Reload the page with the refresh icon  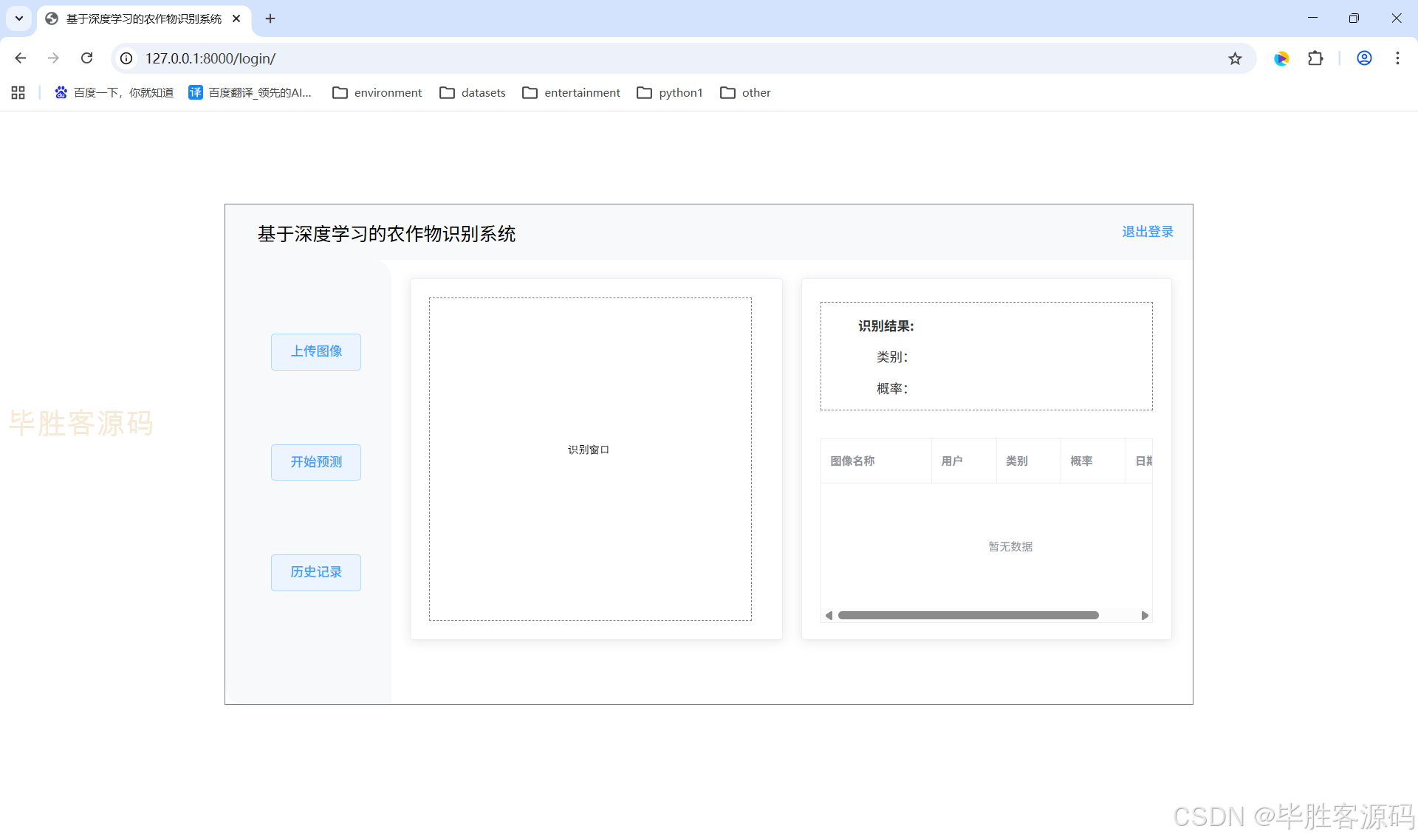tap(86, 58)
